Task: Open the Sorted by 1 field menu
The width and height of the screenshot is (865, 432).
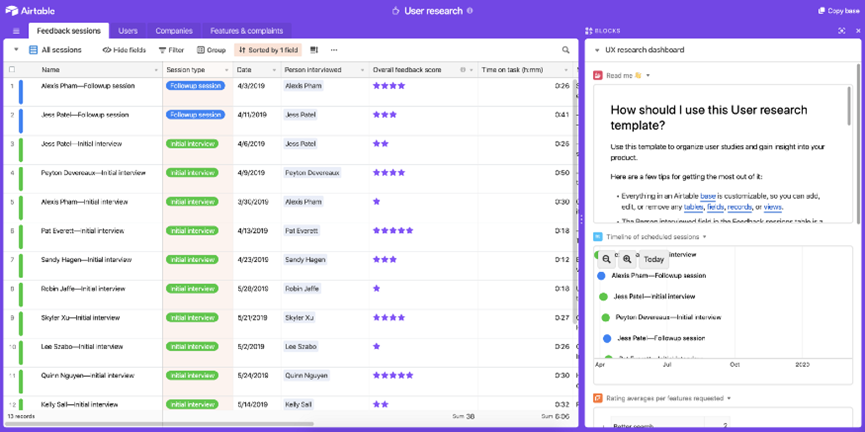Action: 268,50
